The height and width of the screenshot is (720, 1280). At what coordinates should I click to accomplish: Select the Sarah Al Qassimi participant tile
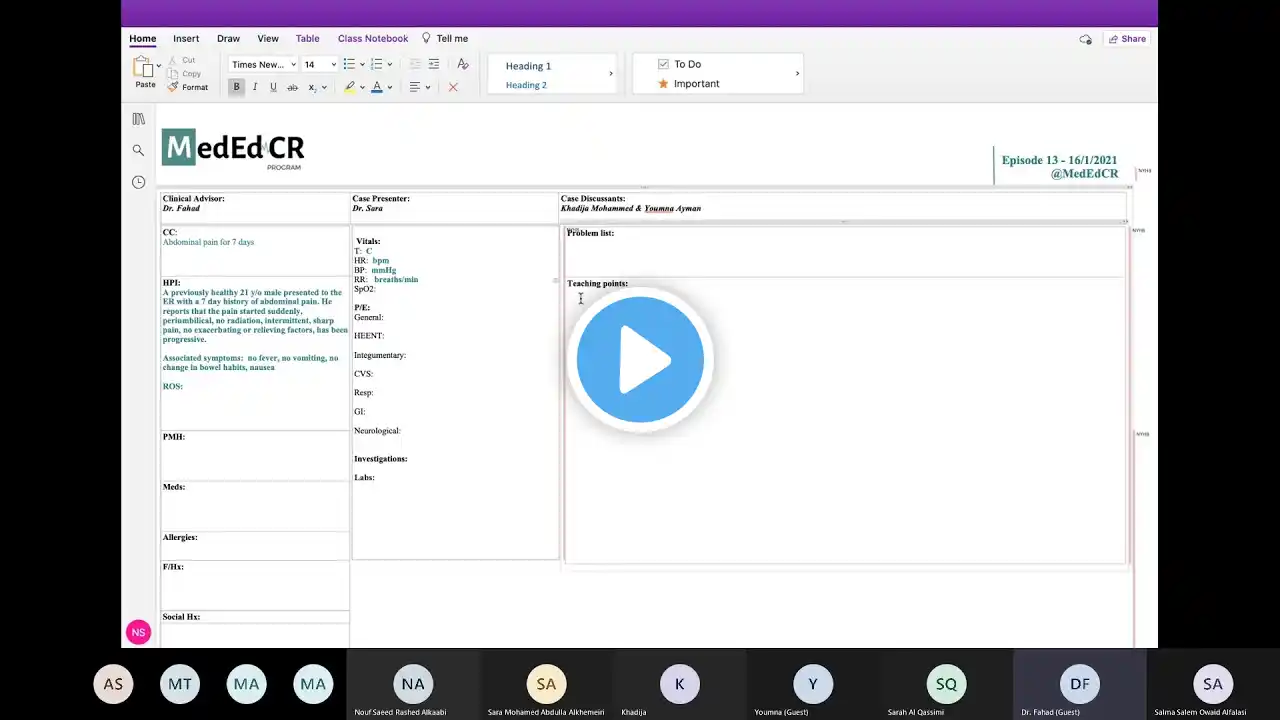click(946, 684)
